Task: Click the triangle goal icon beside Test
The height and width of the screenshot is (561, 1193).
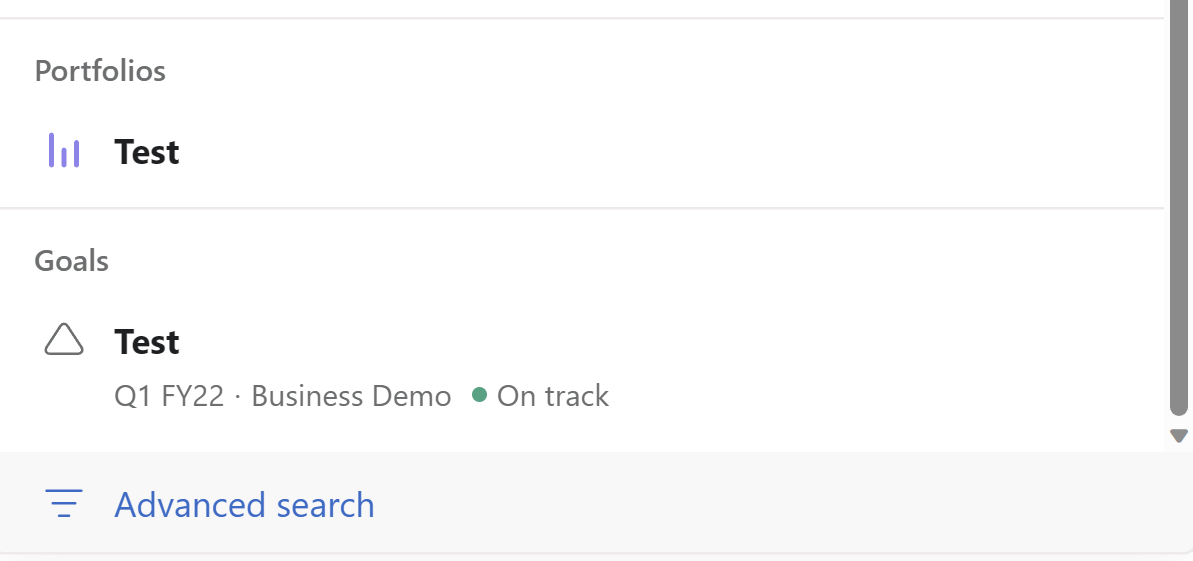Action: click(x=64, y=341)
